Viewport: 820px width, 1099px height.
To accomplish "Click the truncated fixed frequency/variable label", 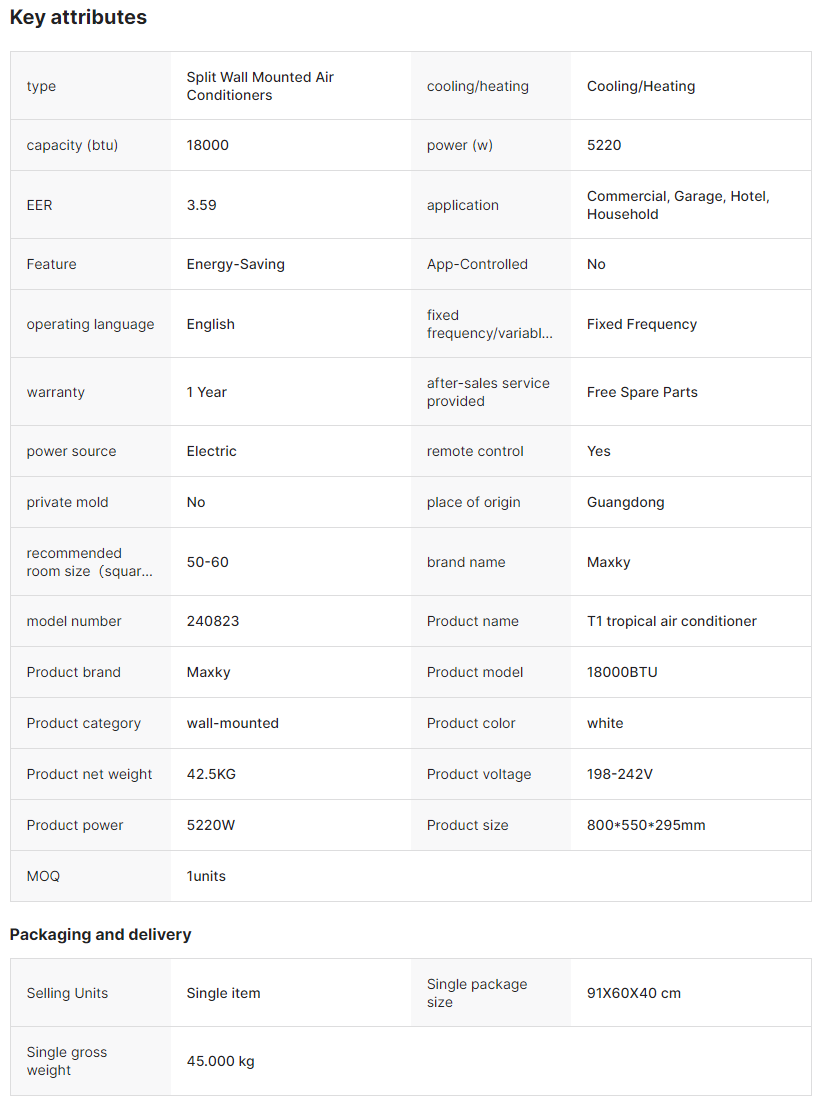I will [x=489, y=324].
